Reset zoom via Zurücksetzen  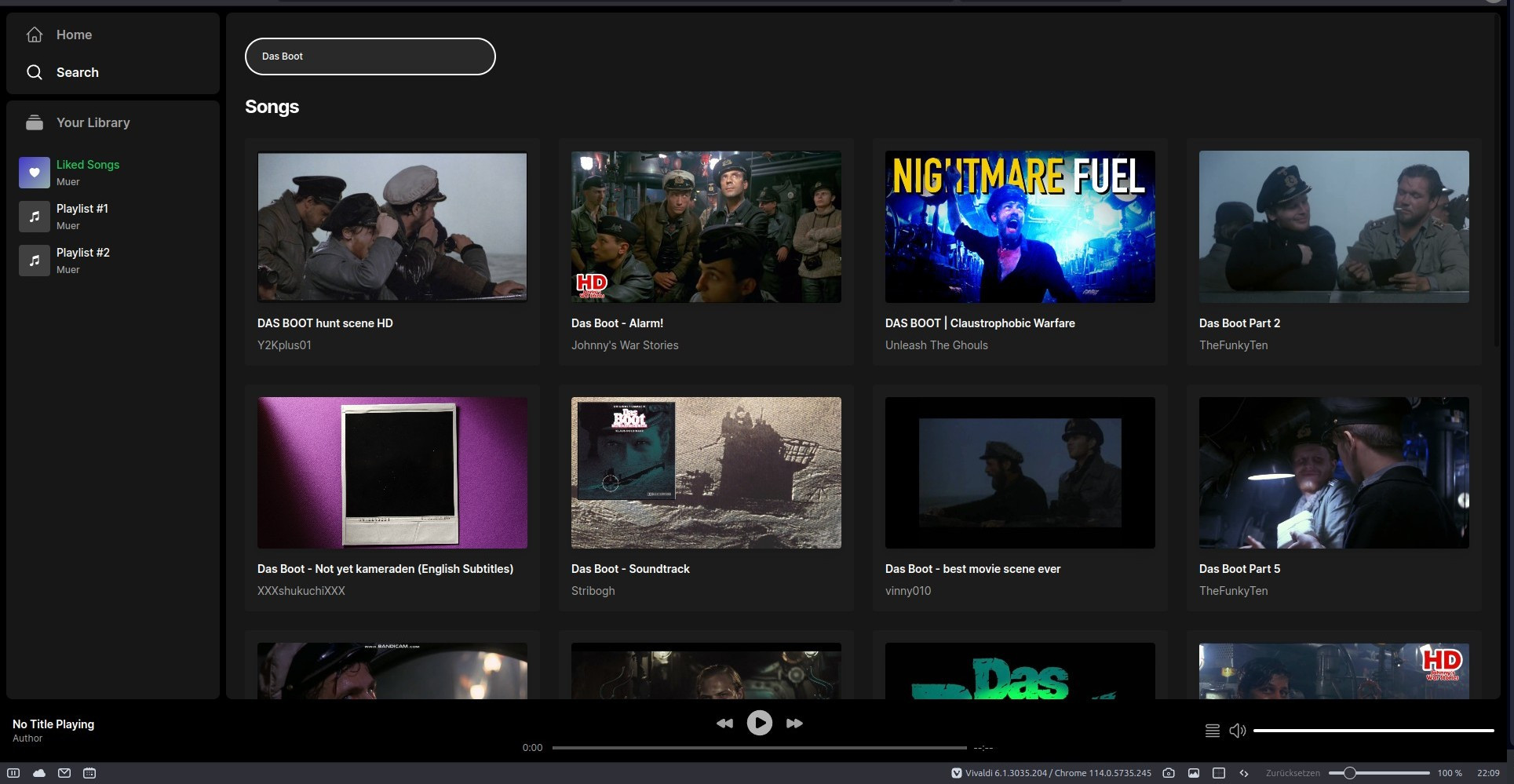click(1293, 773)
